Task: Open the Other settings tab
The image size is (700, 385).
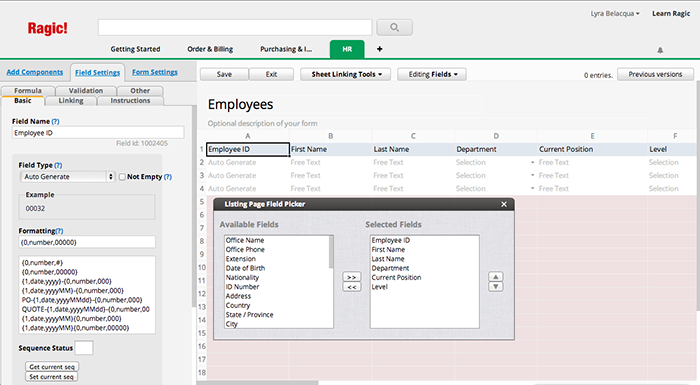Action: pos(140,91)
